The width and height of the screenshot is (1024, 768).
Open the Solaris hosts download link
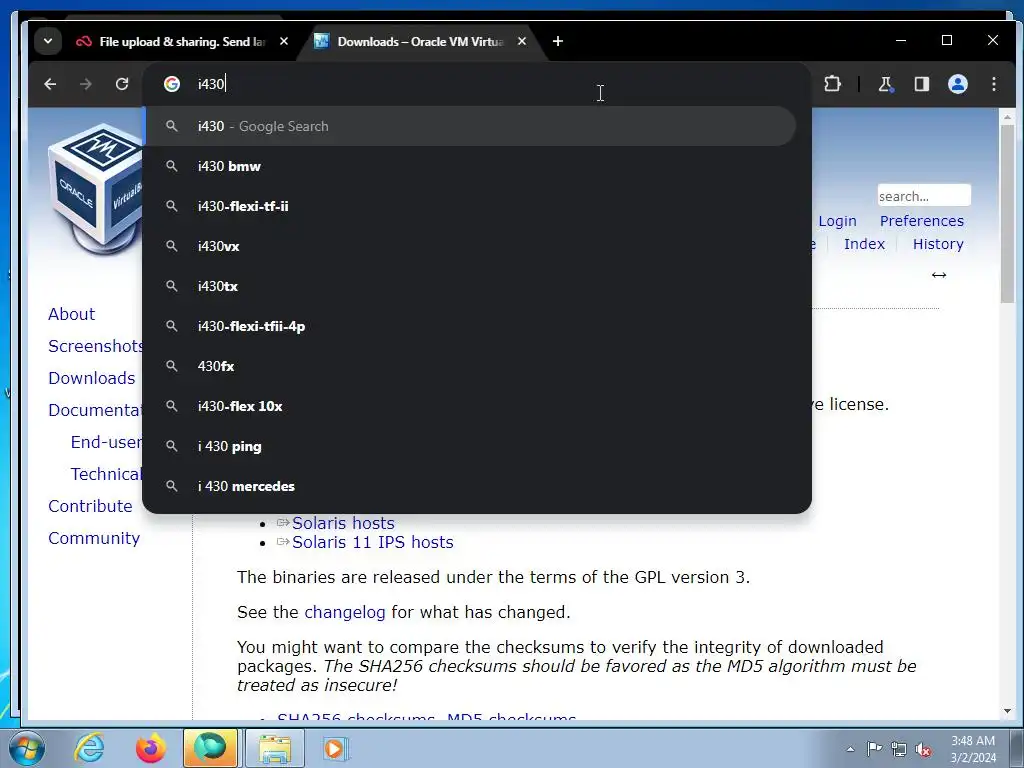[x=343, y=523]
